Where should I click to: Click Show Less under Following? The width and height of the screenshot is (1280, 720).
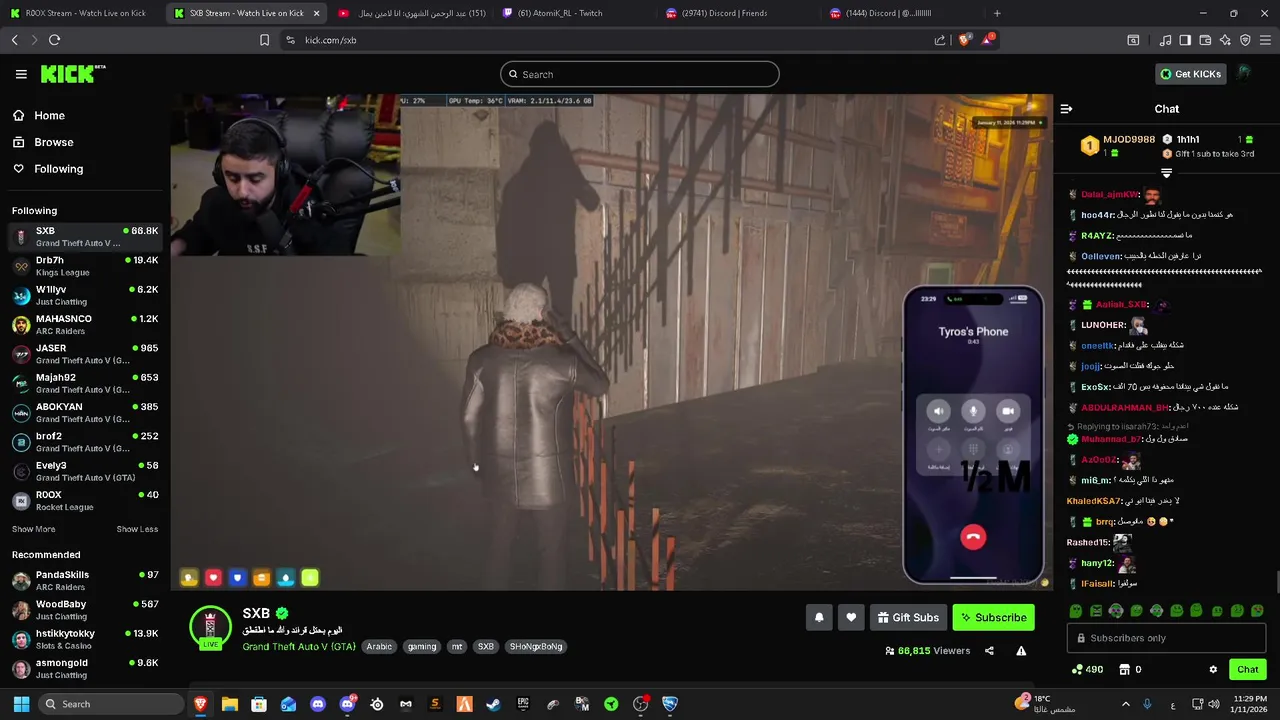(x=137, y=529)
